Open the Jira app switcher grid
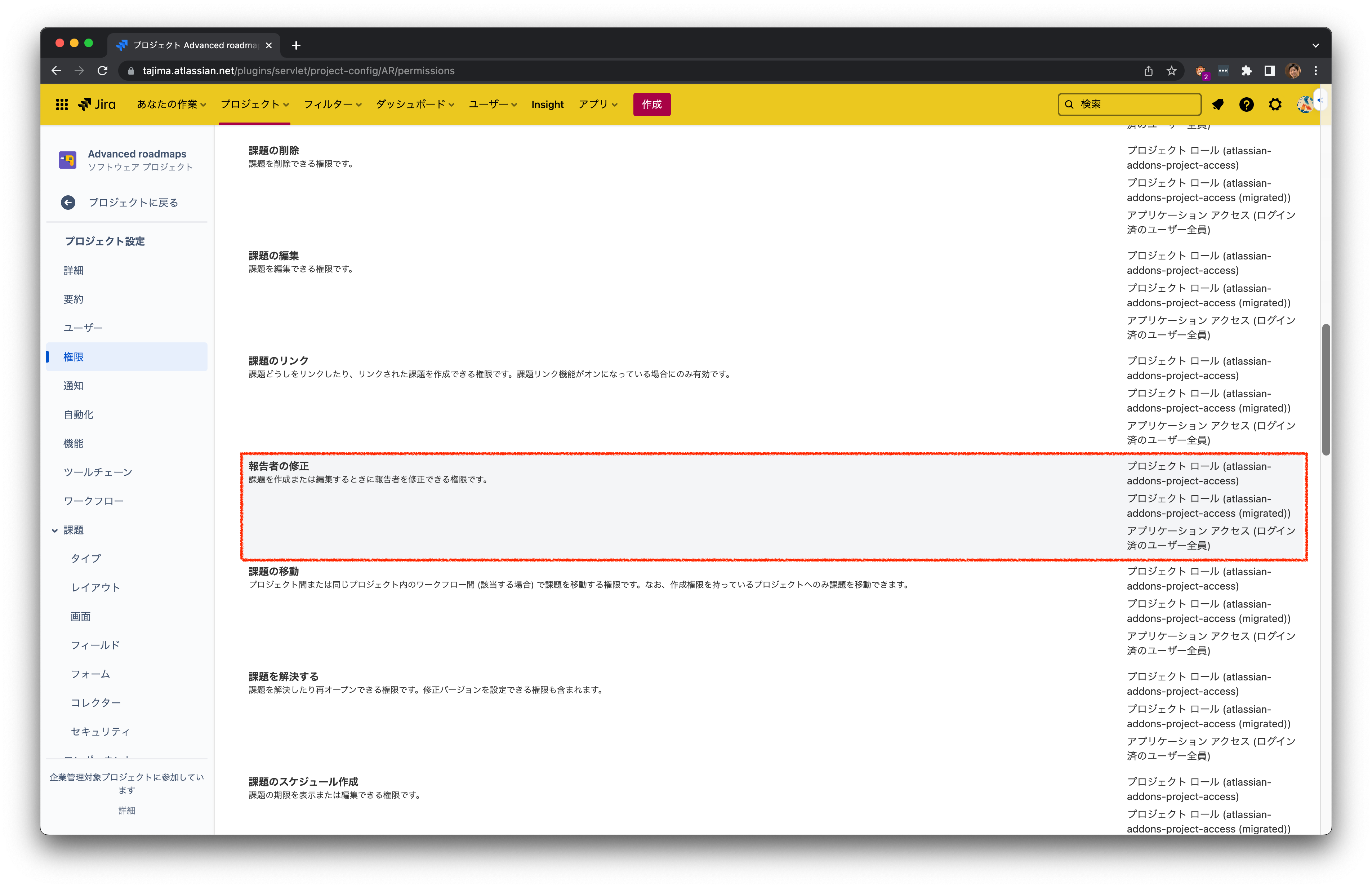This screenshot has width=1372, height=888. click(x=62, y=105)
